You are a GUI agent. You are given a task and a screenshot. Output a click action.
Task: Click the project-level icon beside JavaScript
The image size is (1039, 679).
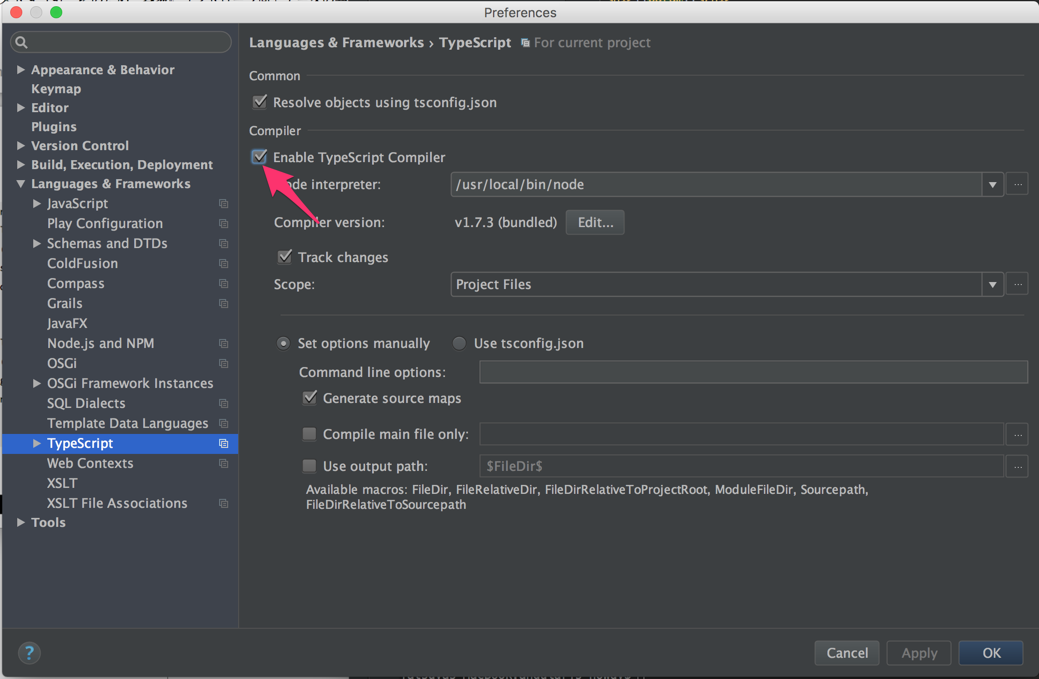pyautogui.click(x=223, y=204)
